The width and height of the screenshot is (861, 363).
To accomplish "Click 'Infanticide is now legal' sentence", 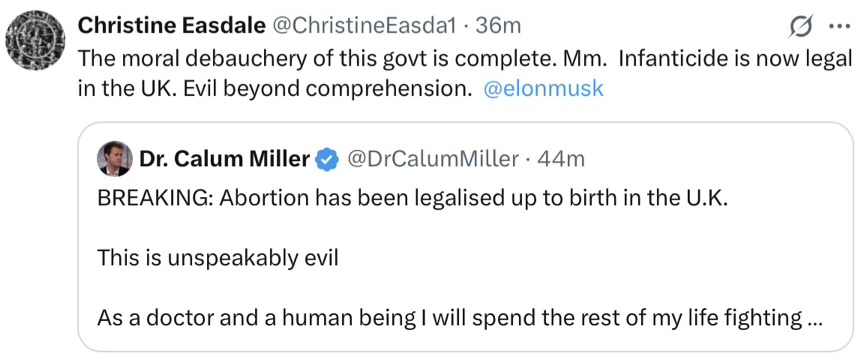I will [x=735, y=58].
